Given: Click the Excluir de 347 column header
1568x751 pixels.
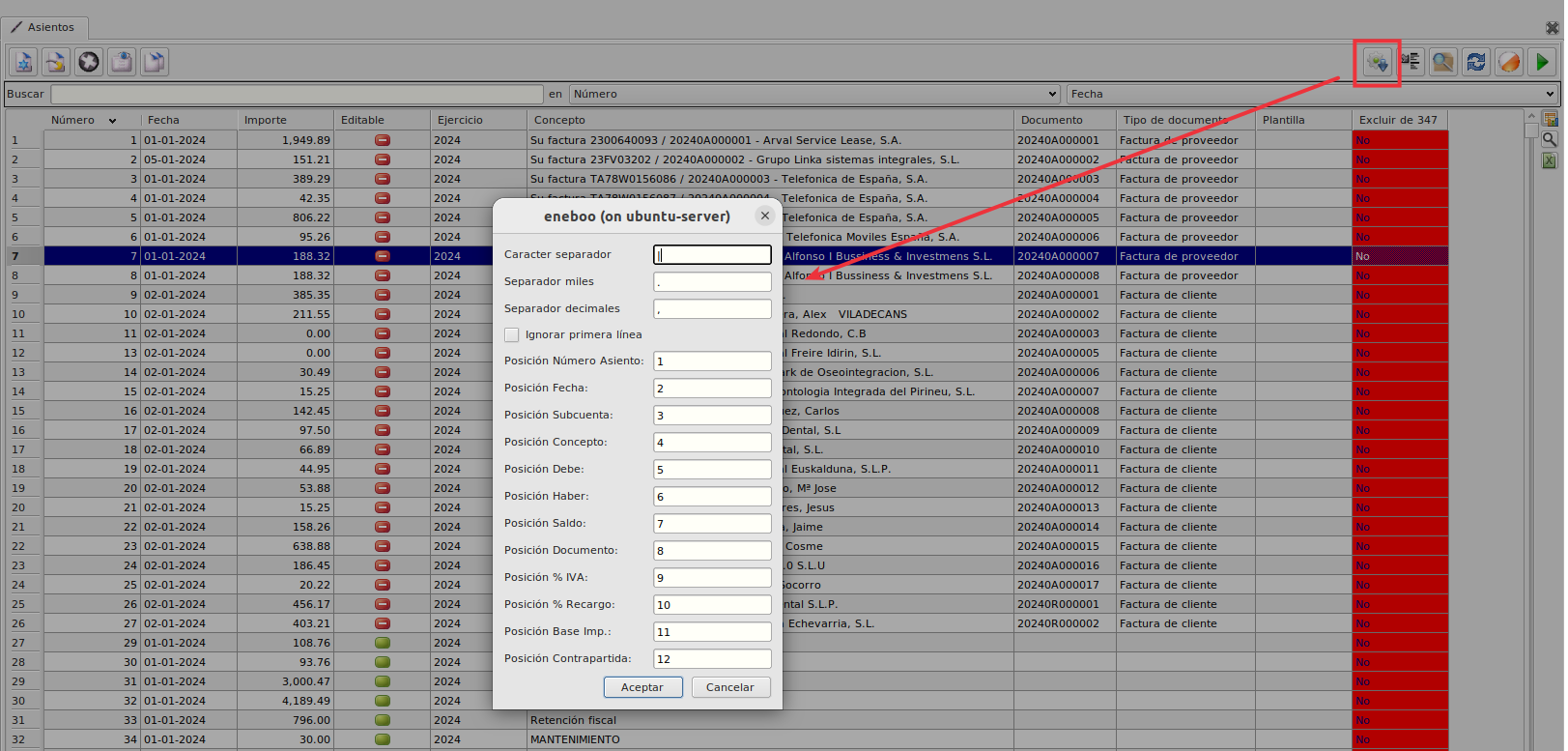Looking at the screenshot, I should click(1400, 120).
